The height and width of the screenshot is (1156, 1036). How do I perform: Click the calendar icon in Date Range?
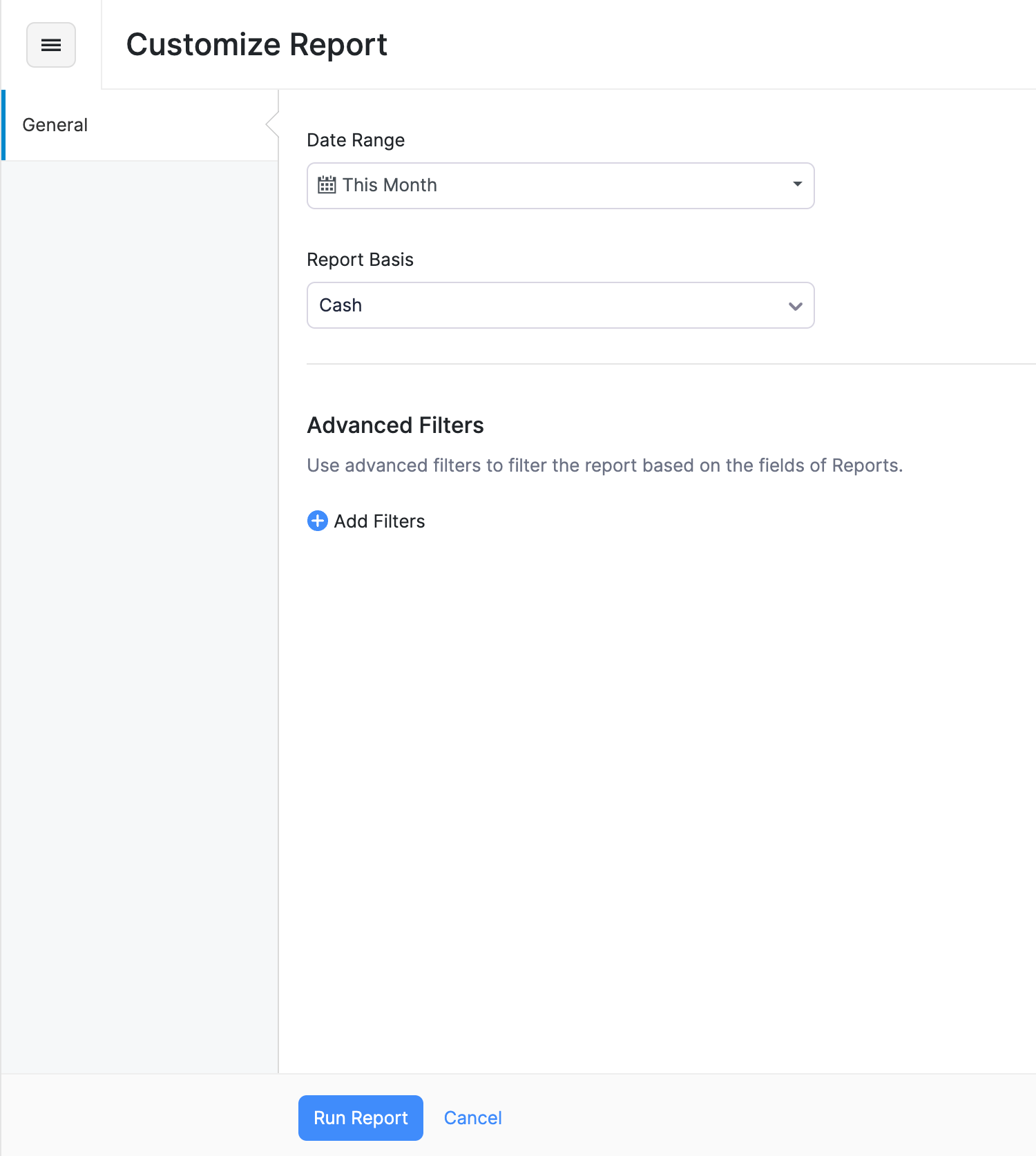(x=327, y=185)
